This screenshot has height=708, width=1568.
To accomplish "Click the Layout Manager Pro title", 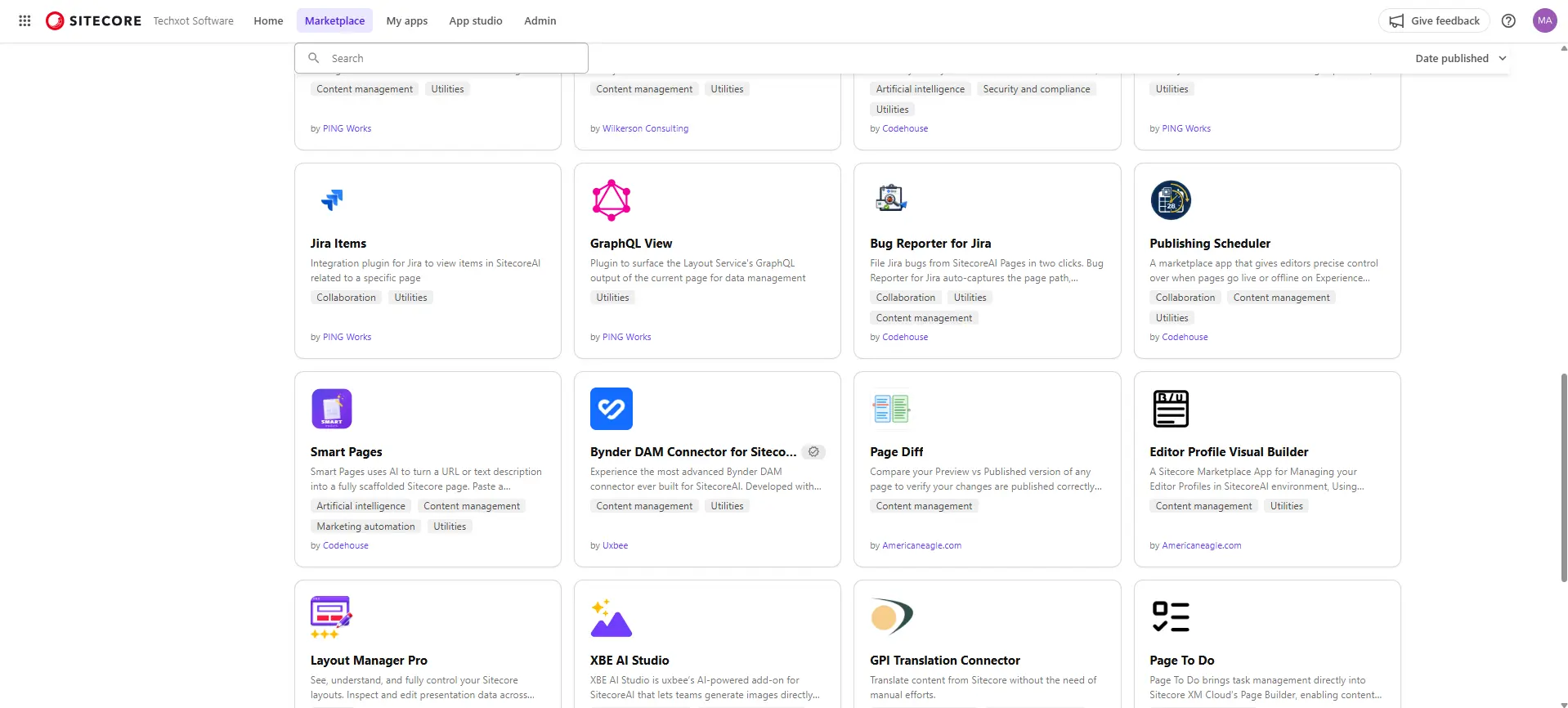I will coord(369,661).
